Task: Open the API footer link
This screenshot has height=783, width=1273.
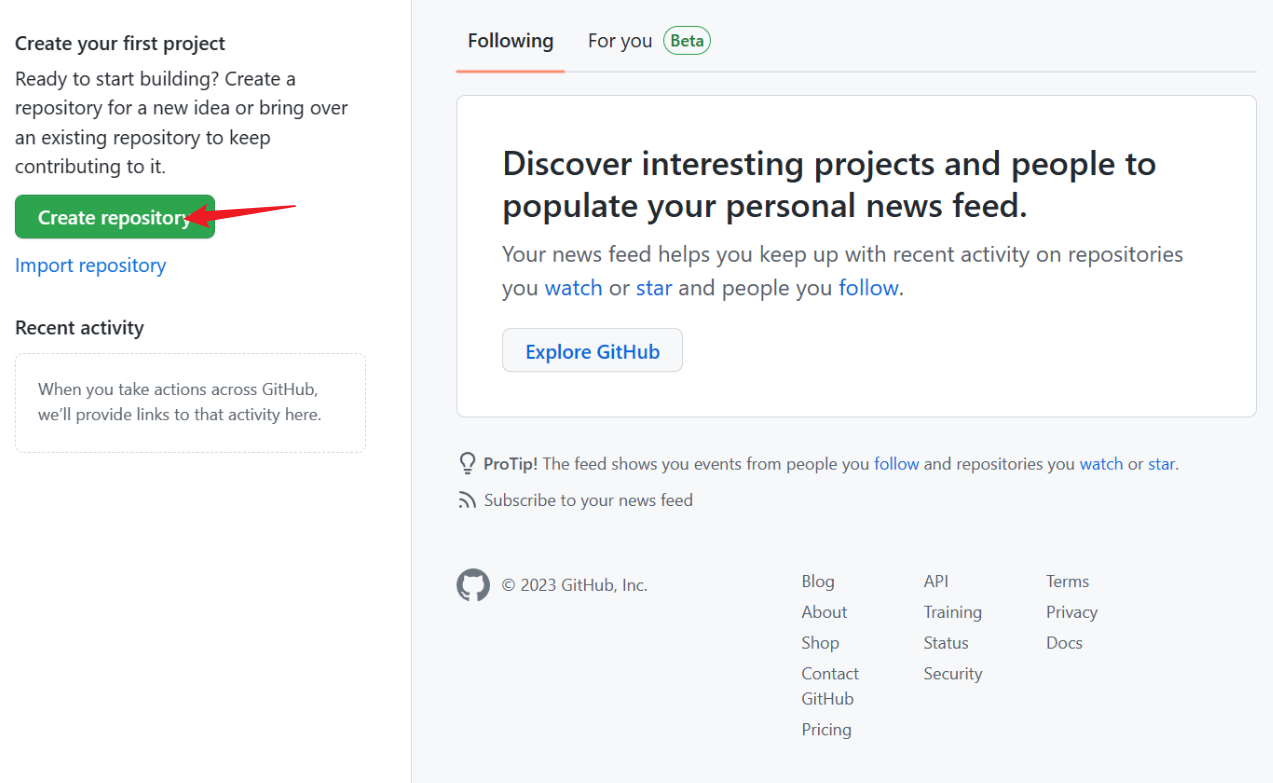Action: pyautogui.click(x=936, y=581)
